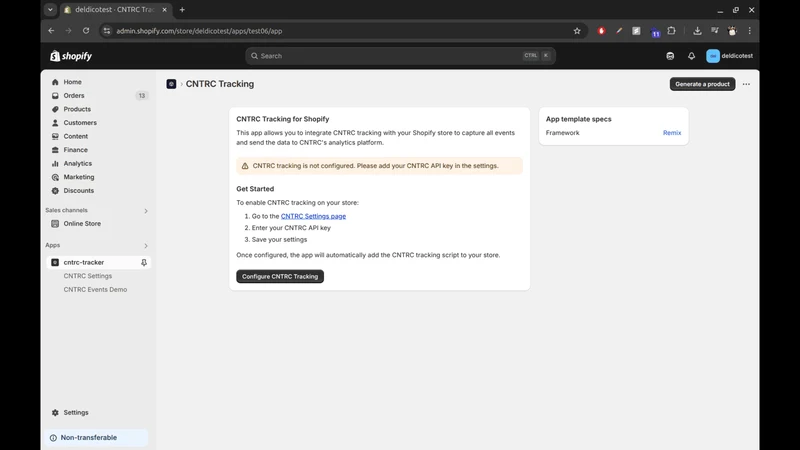The width and height of the screenshot is (800, 450).
Task: Open Settings at the sidebar bottom
Action: click(x=76, y=412)
